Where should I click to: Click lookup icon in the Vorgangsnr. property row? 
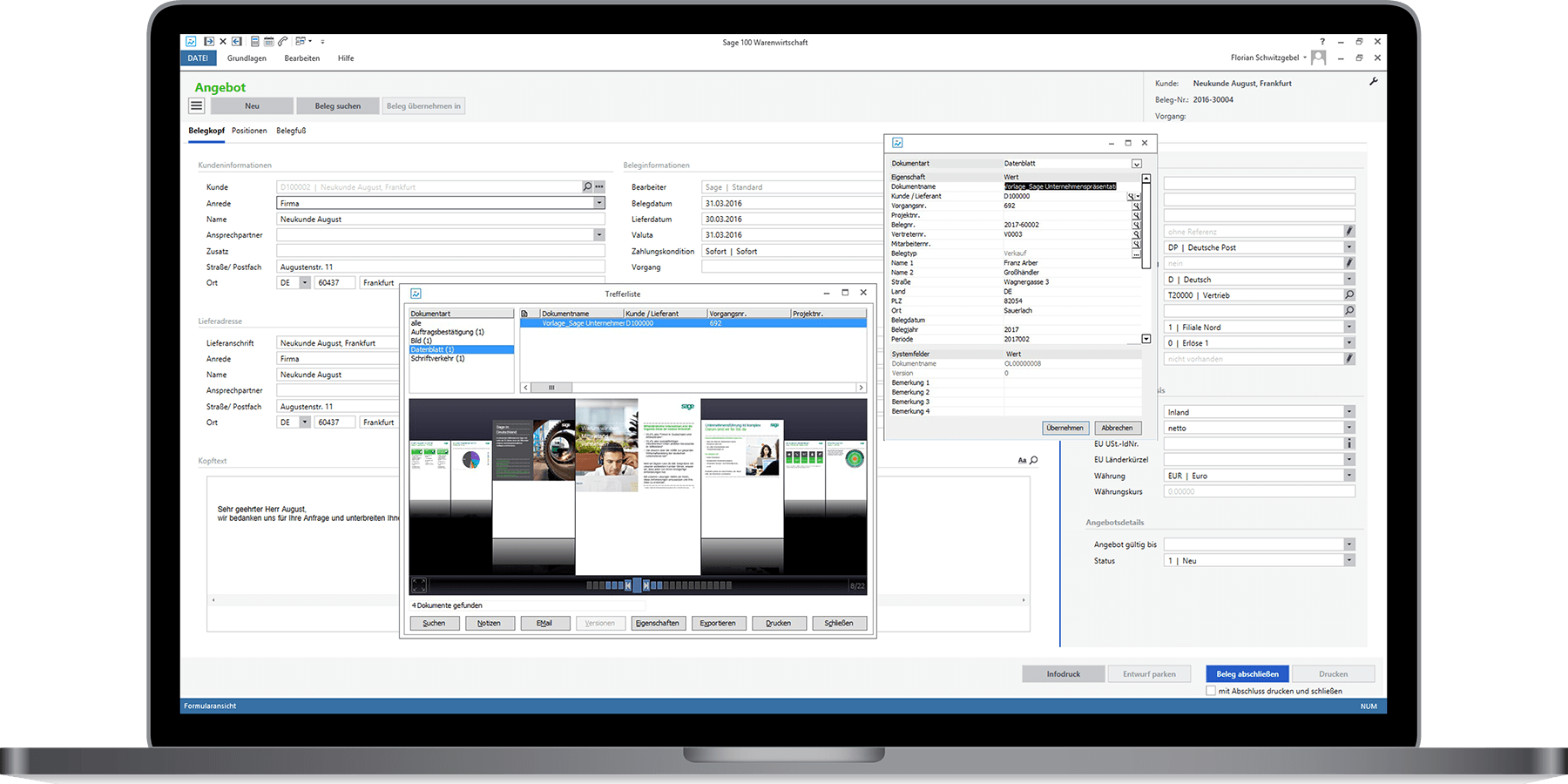(1136, 206)
